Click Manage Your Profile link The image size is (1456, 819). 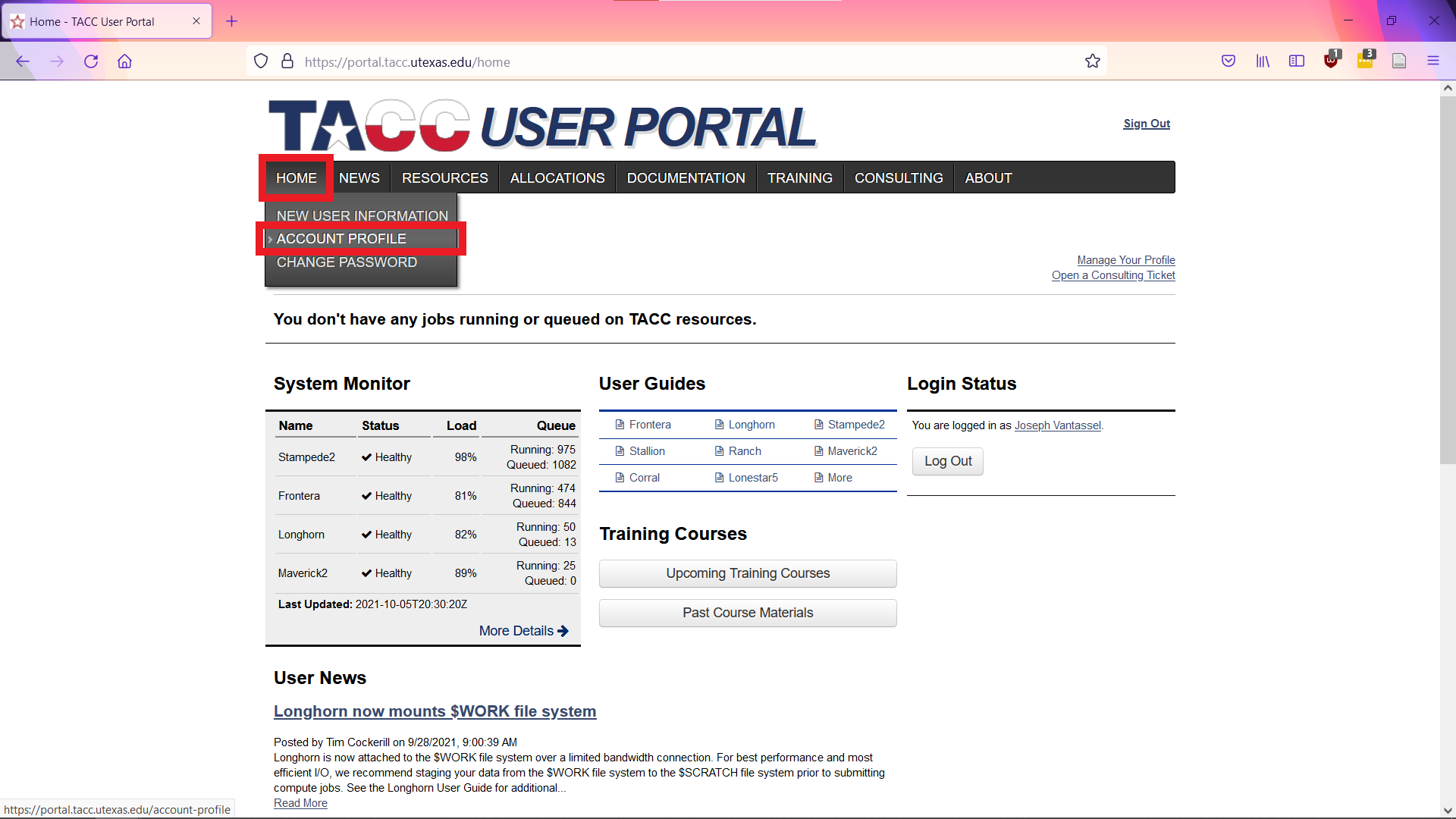[1126, 260]
